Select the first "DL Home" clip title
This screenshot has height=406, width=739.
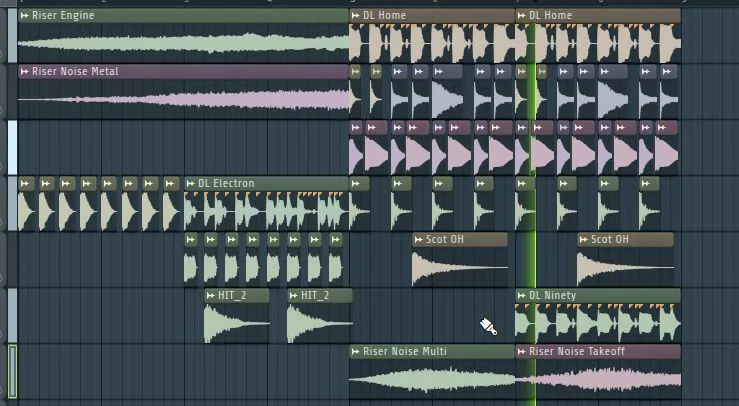click(385, 16)
